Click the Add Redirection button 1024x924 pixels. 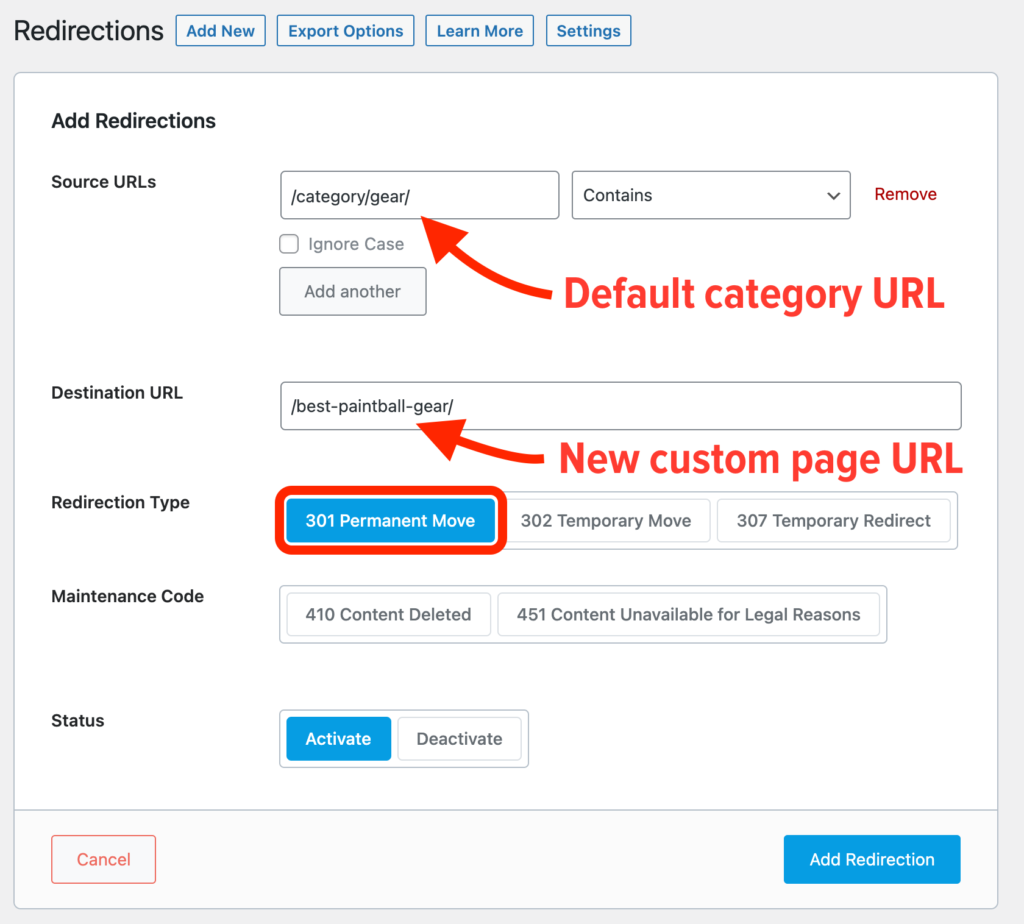click(x=871, y=860)
